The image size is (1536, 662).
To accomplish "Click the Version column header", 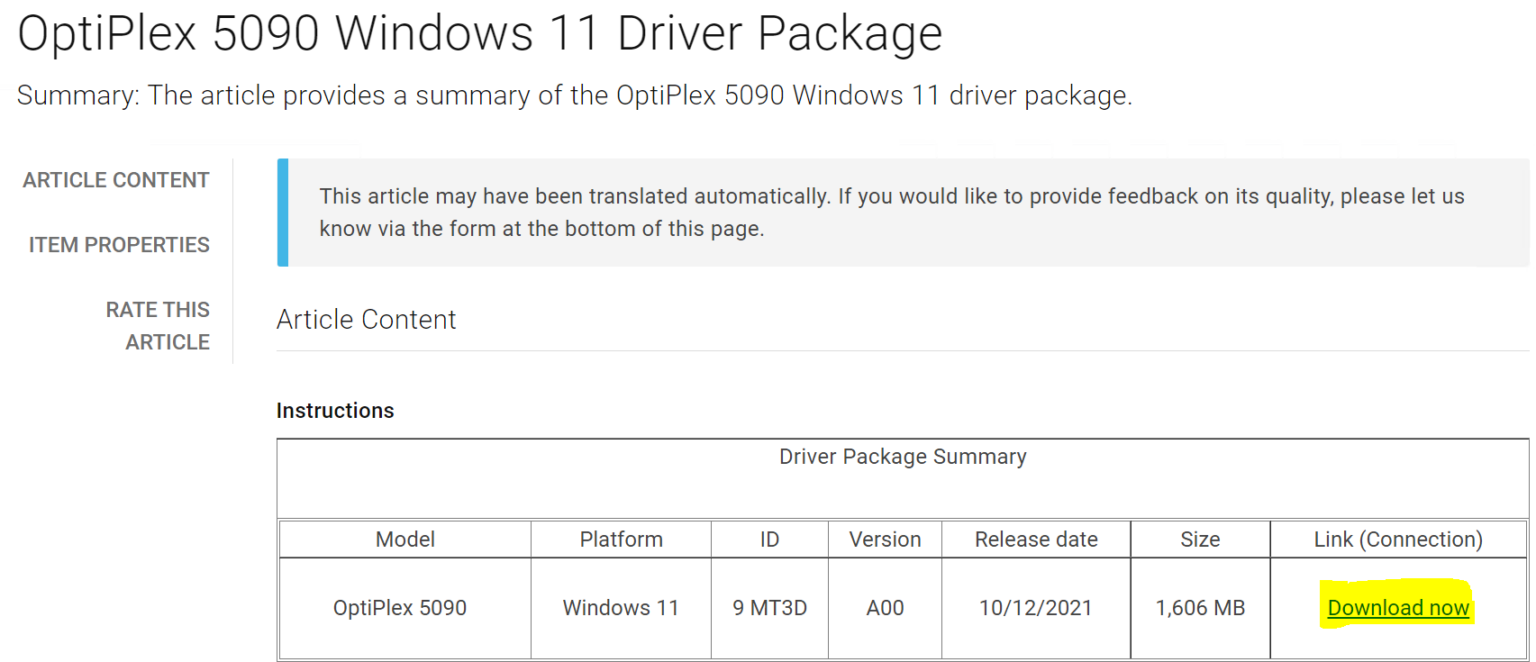I will pos(884,539).
